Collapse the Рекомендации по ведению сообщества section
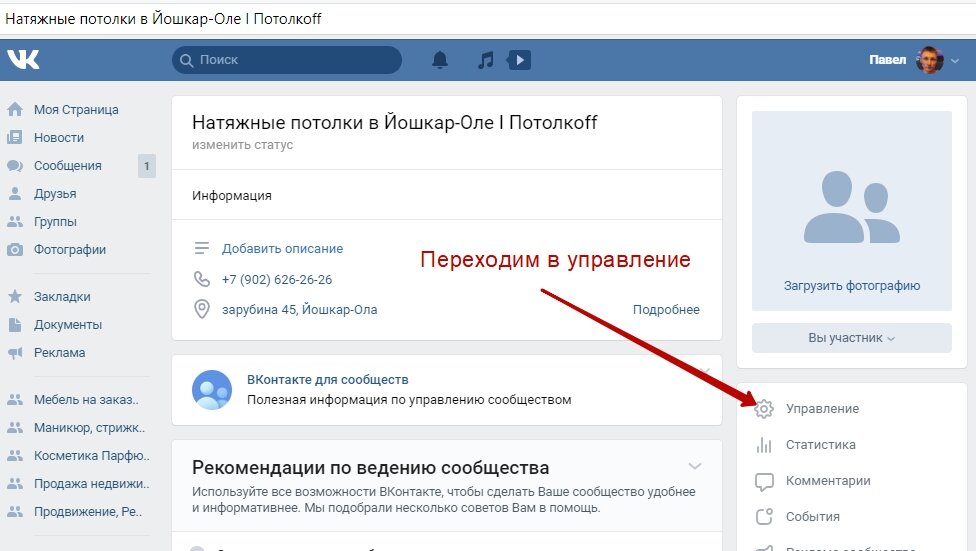Image resolution: width=976 pixels, height=551 pixels. coord(695,466)
